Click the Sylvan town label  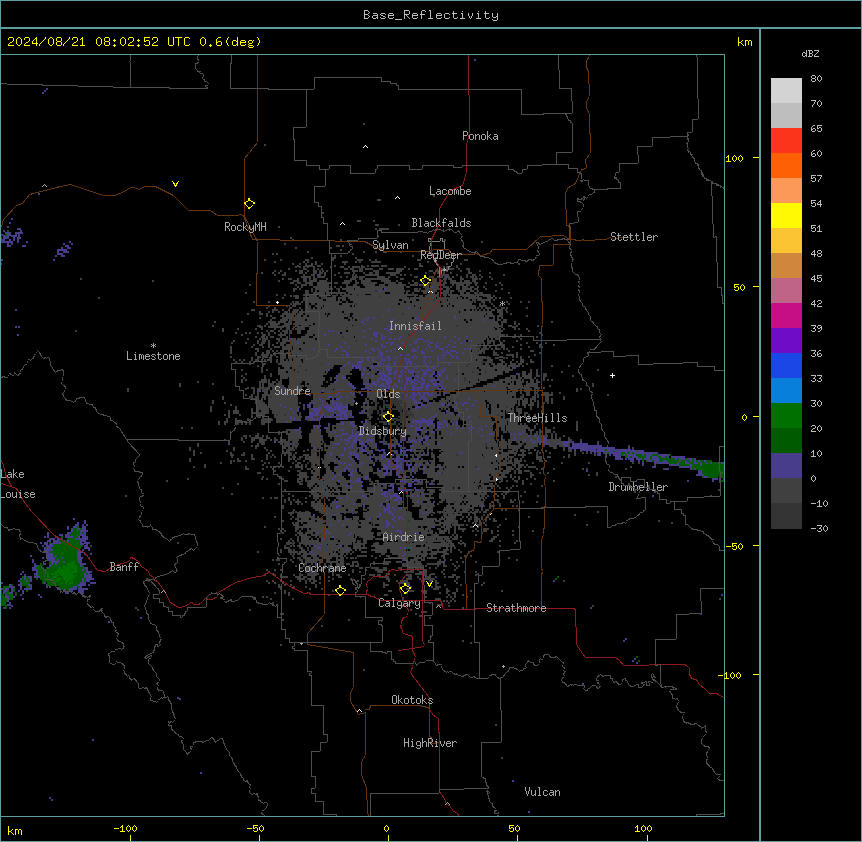(x=390, y=245)
